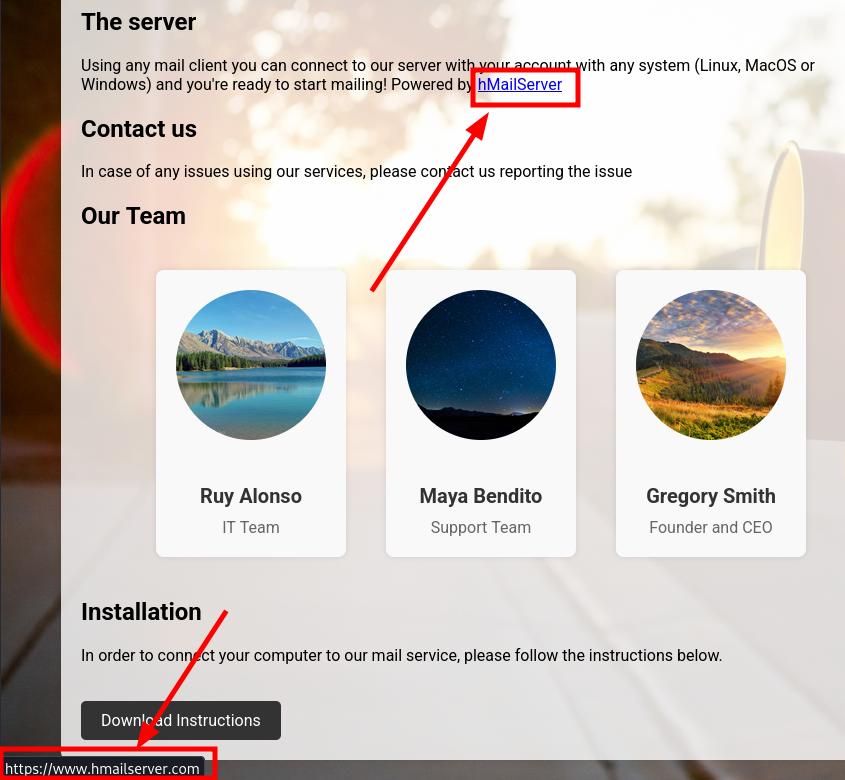845x780 pixels.
Task: Click the text about reporting issues
Action: tap(356, 171)
